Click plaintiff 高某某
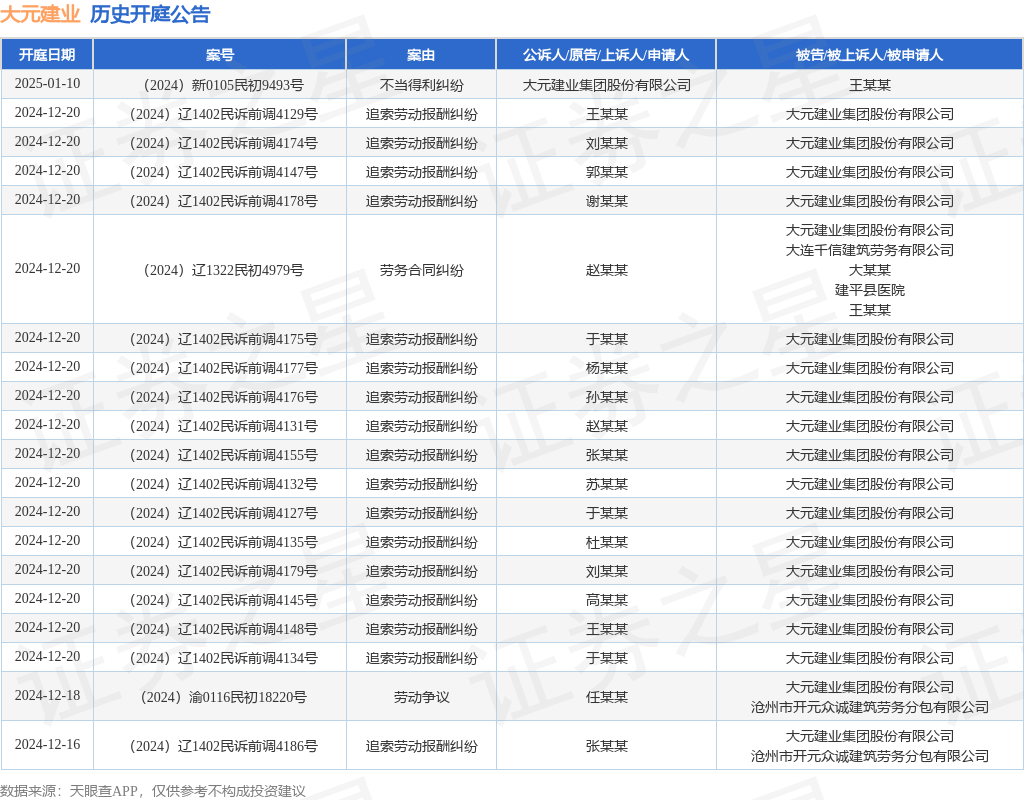The image size is (1024, 800). (x=606, y=600)
